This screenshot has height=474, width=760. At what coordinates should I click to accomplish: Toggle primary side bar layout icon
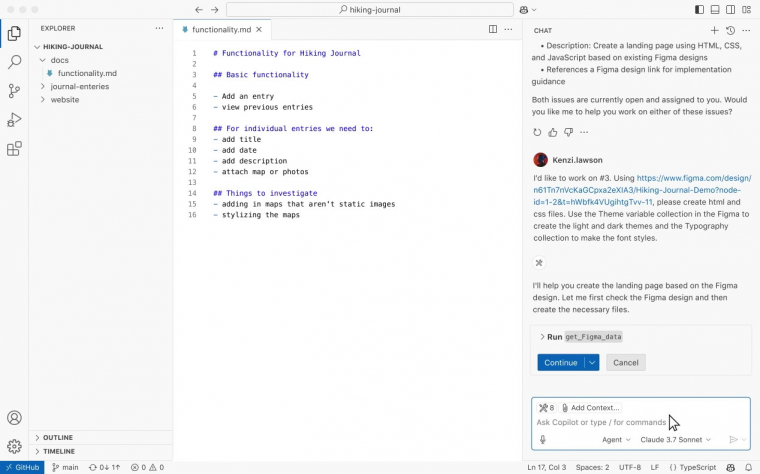(699, 10)
